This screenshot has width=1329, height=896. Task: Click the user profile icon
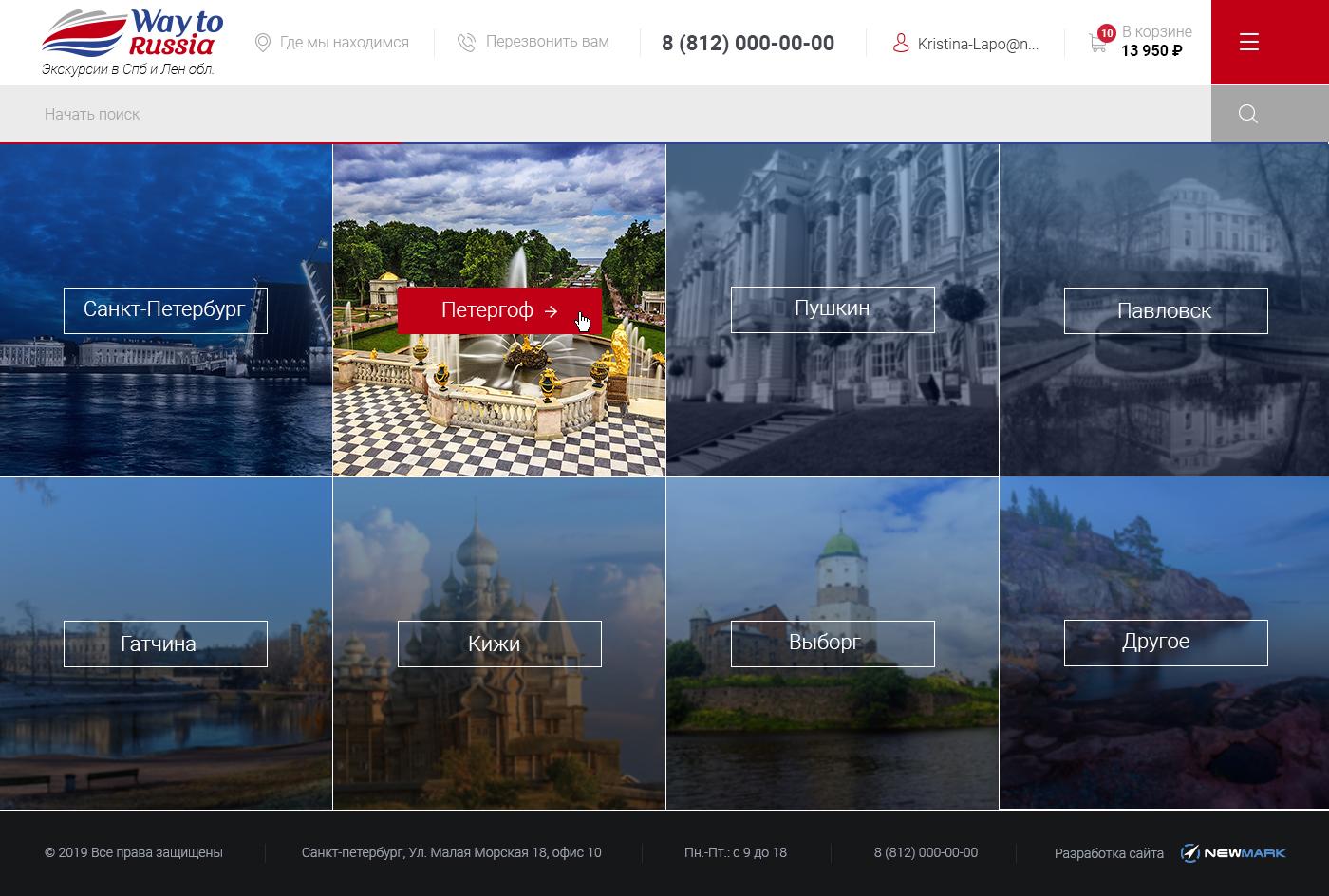(x=901, y=44)
